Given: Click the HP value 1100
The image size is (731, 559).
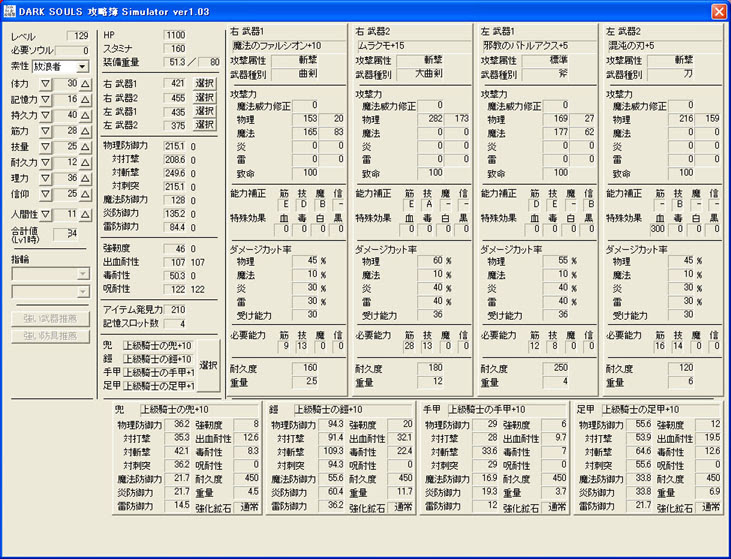Looking at the screenshot, I should point(175,35).
